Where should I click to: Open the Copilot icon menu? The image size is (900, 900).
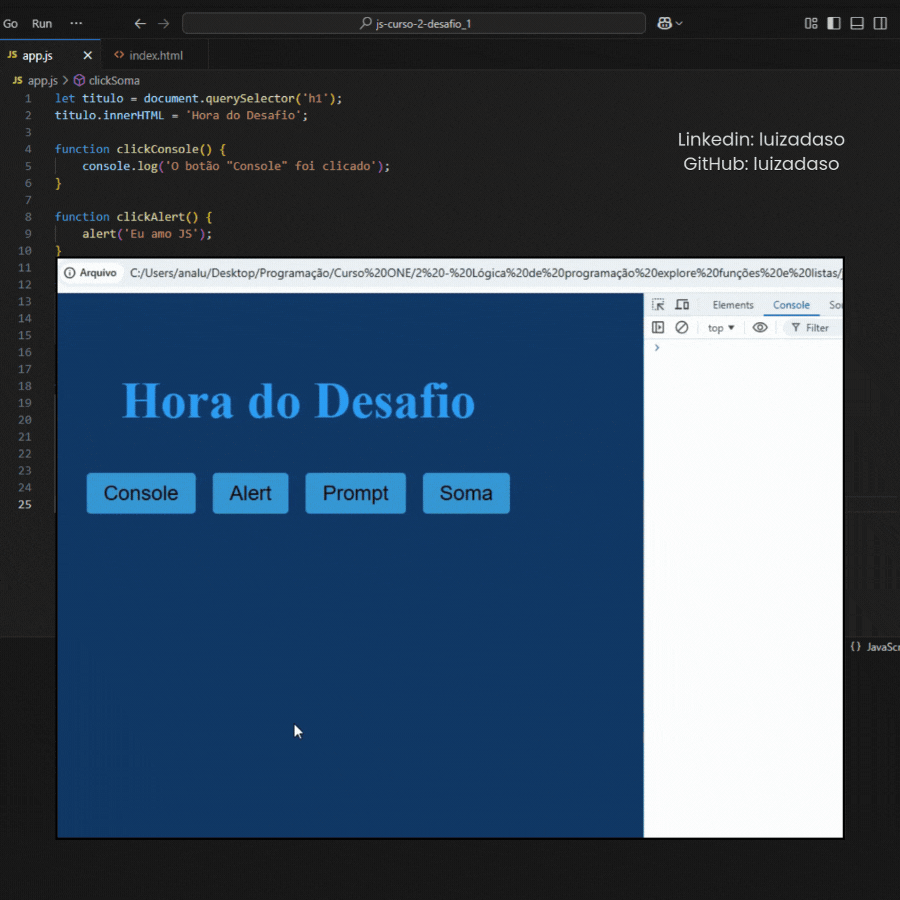[x=664, y=24]
